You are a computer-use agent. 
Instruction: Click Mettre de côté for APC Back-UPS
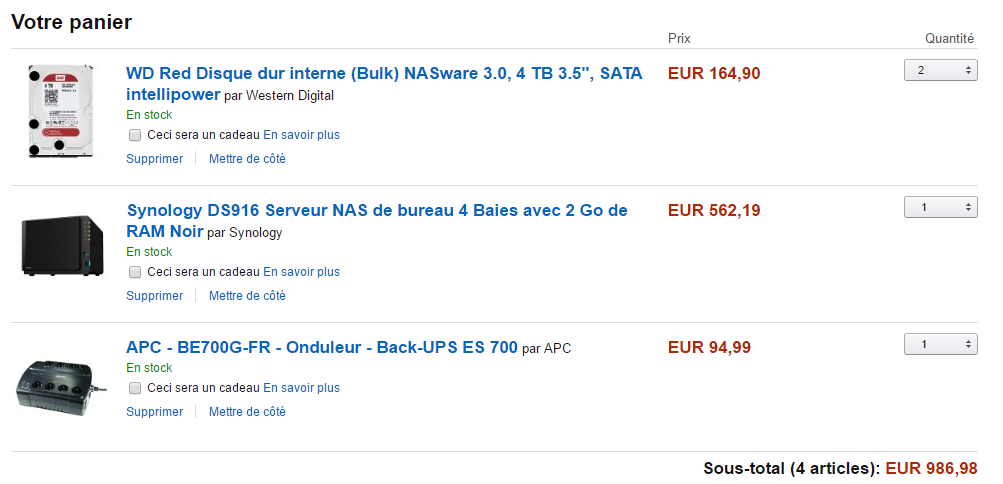[x=247, y=411]
